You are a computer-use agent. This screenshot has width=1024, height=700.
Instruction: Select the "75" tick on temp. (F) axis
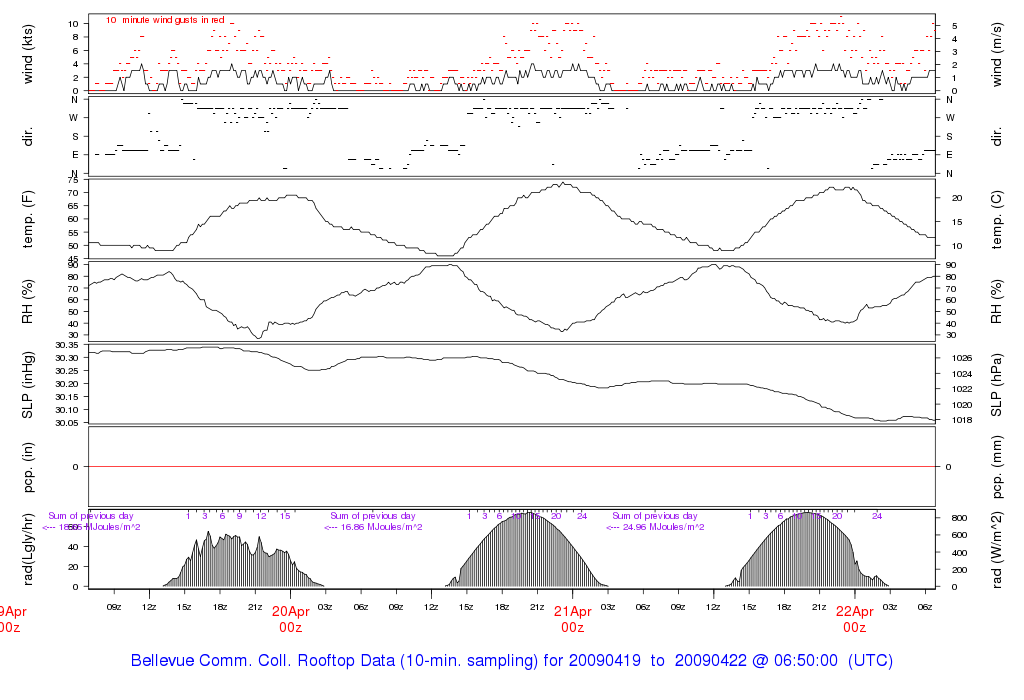point(73,180)
